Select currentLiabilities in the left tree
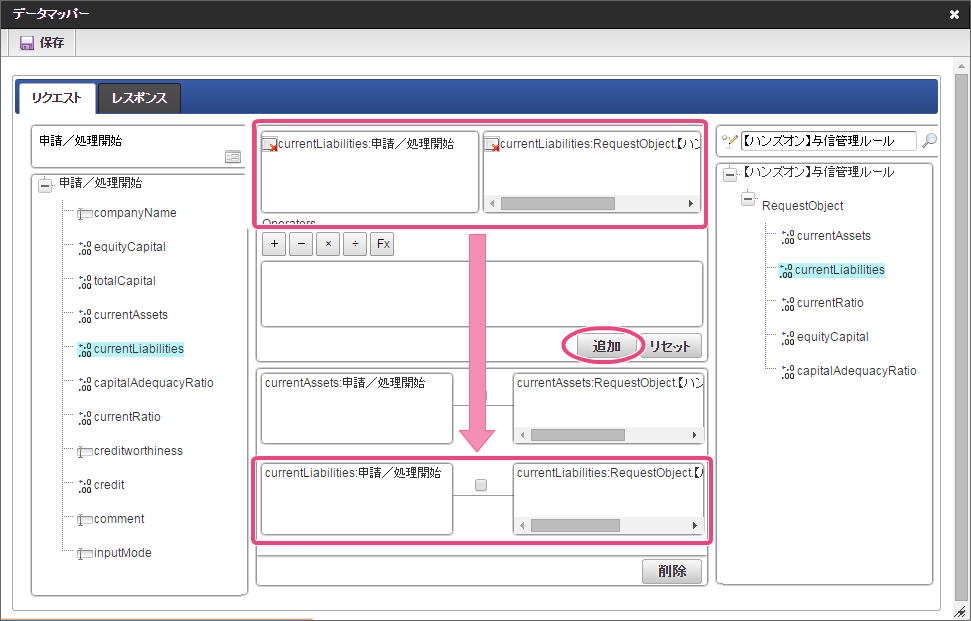 tap(139, 349)
